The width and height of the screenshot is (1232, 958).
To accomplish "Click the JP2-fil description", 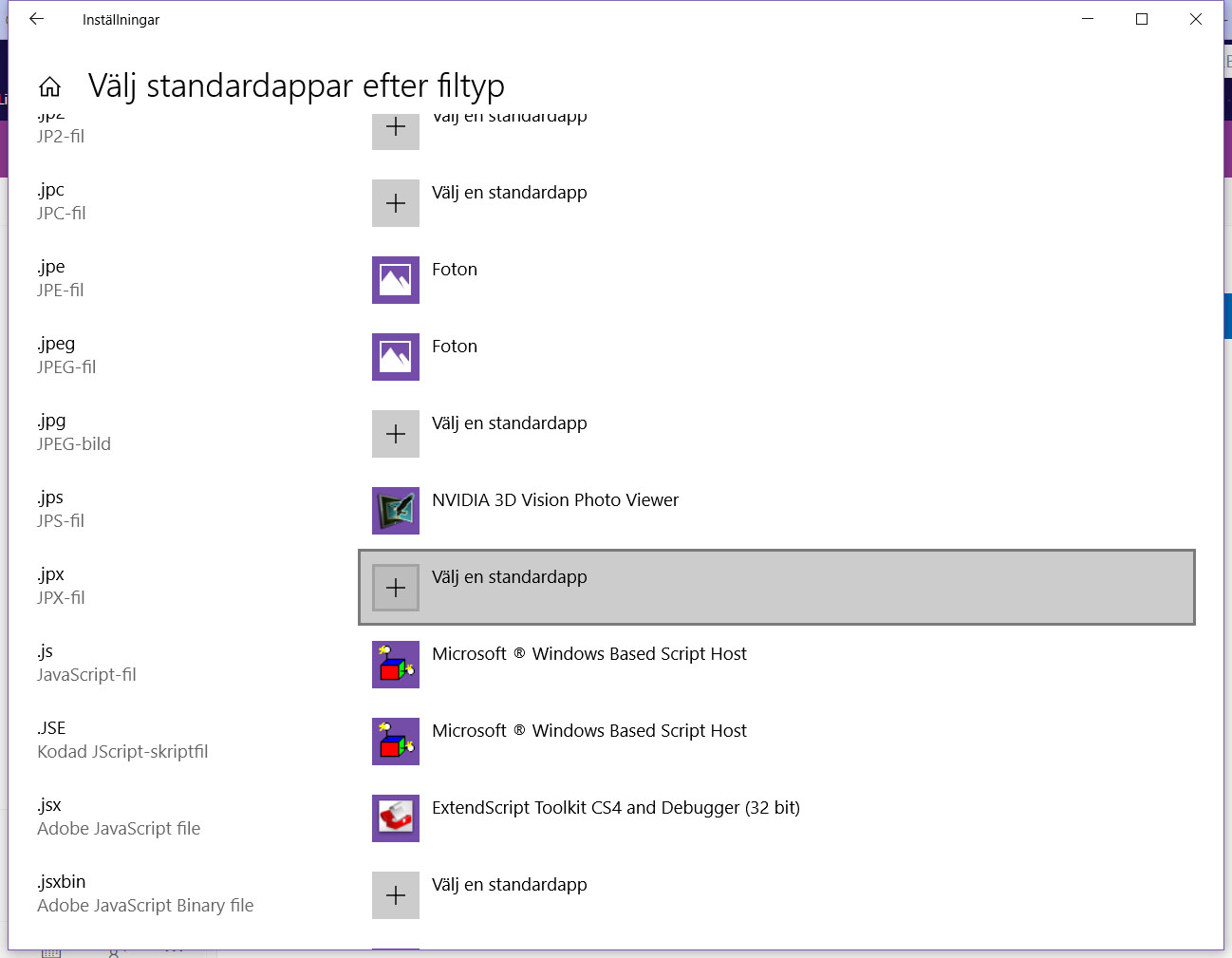I will point(61,137).
